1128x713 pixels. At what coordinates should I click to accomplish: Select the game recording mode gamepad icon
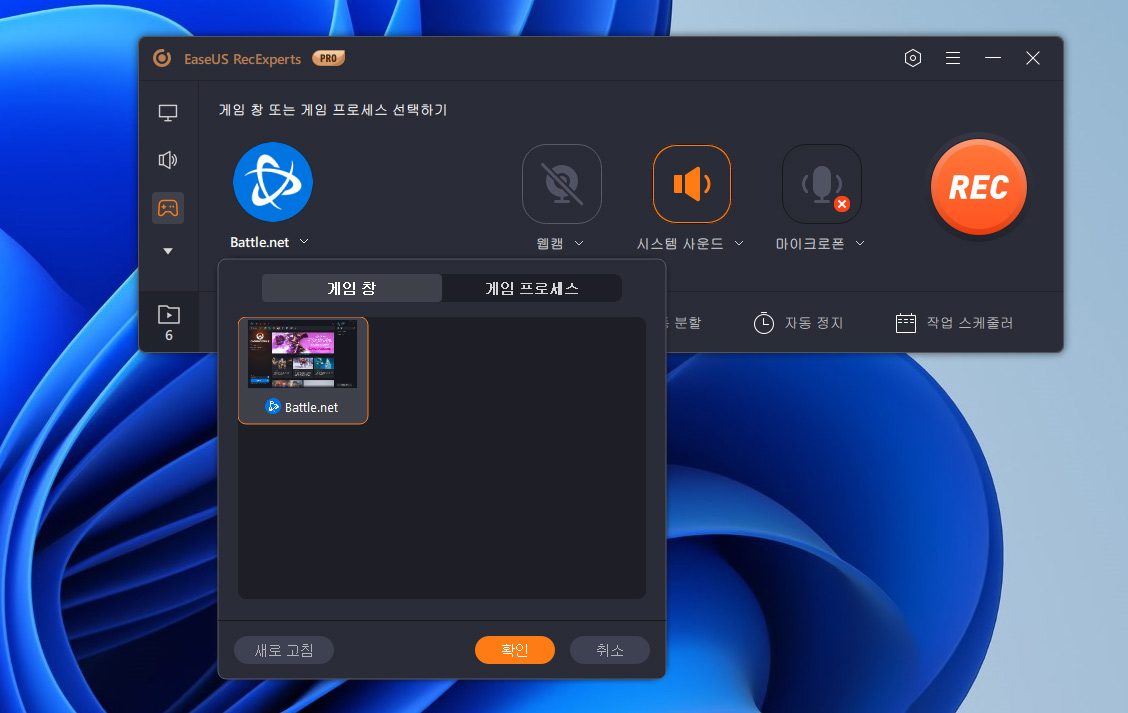(x=168, y=208)
